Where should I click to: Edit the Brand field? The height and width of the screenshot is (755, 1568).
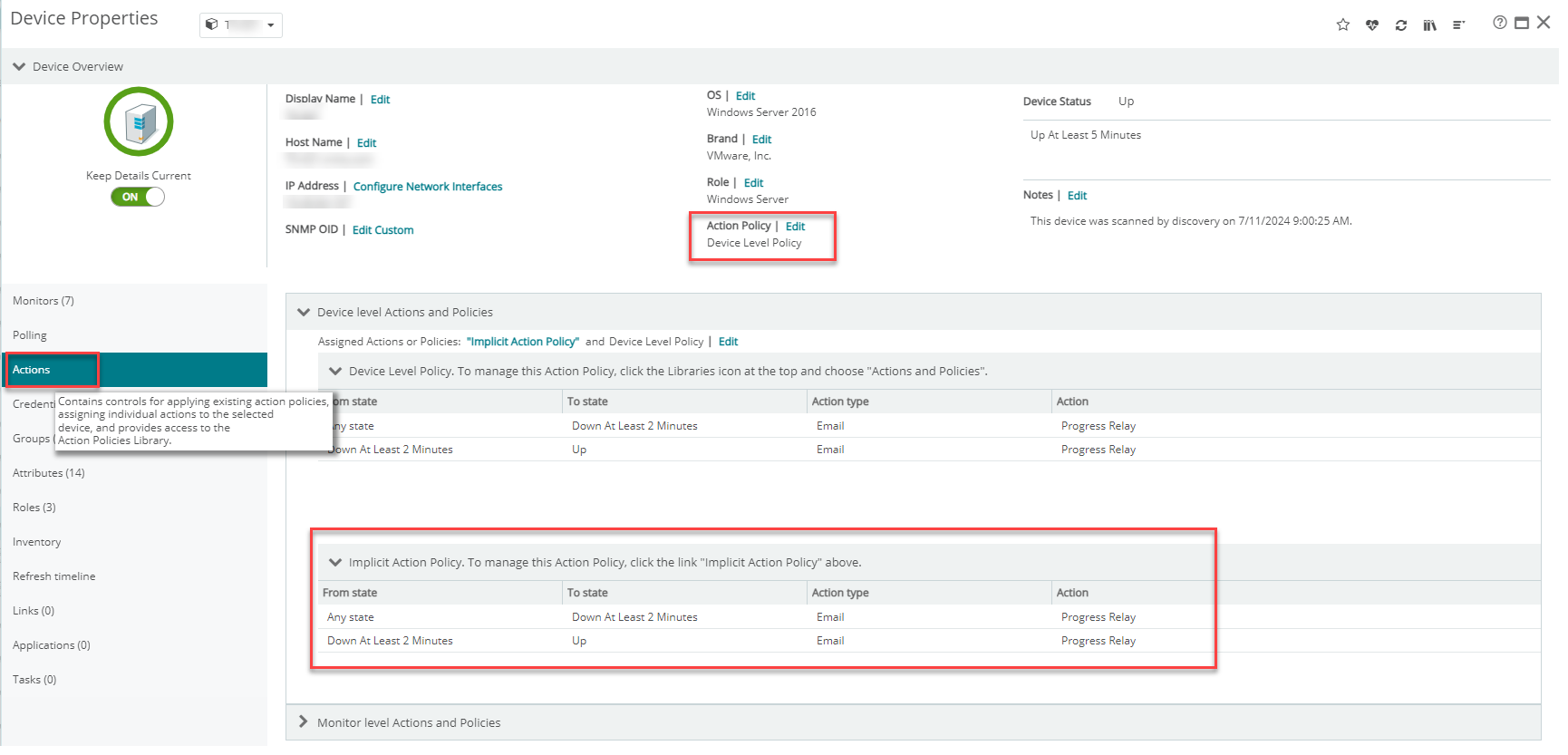(x=761, y=140)
